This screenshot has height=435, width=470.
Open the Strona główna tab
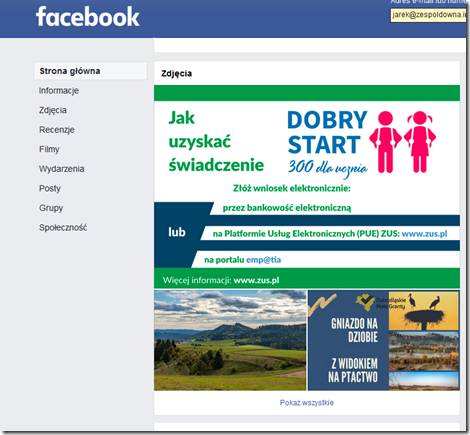(90, 71)
